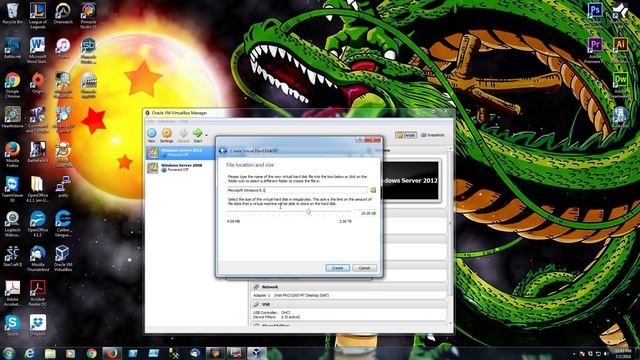The image size is (640, 360).
Task: Select the Adobe Acrobat desktop icon
Action: tap(12, 293)
